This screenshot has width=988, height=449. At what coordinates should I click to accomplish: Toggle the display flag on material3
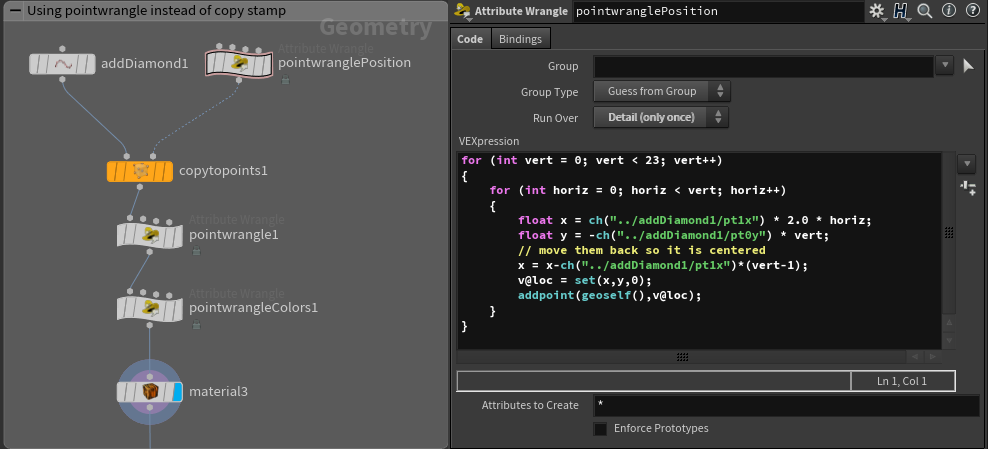point(175,391)
